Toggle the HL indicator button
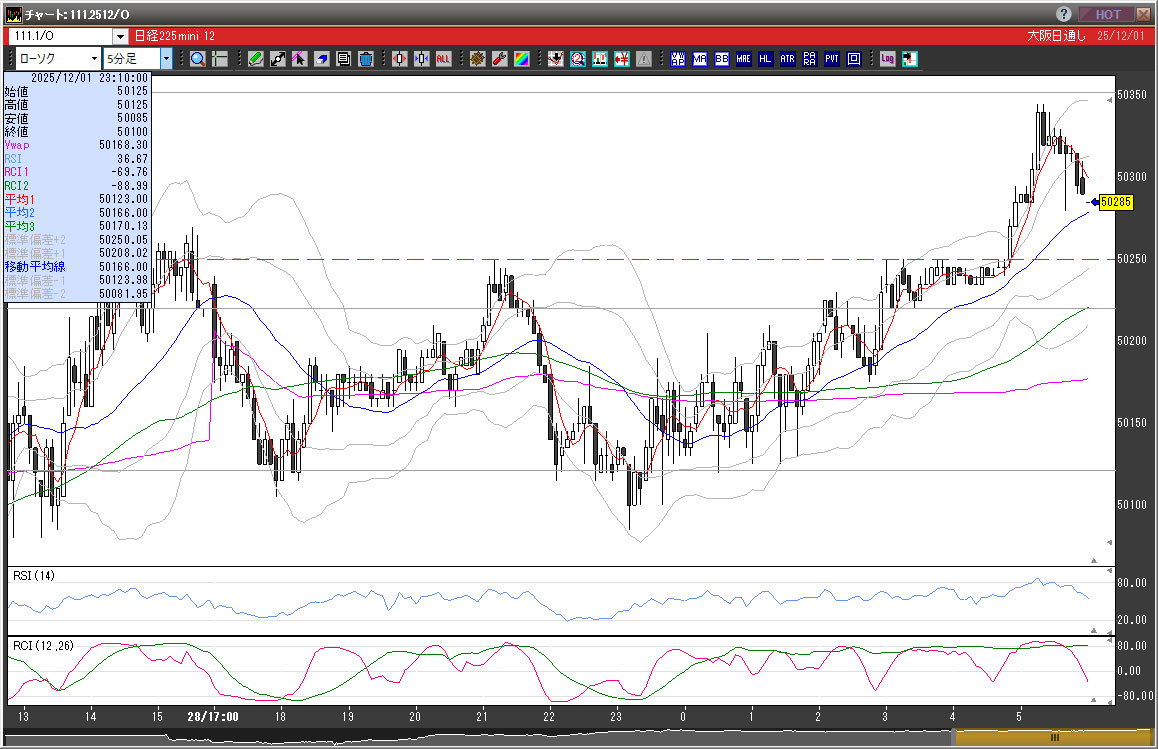 (765, 59)
